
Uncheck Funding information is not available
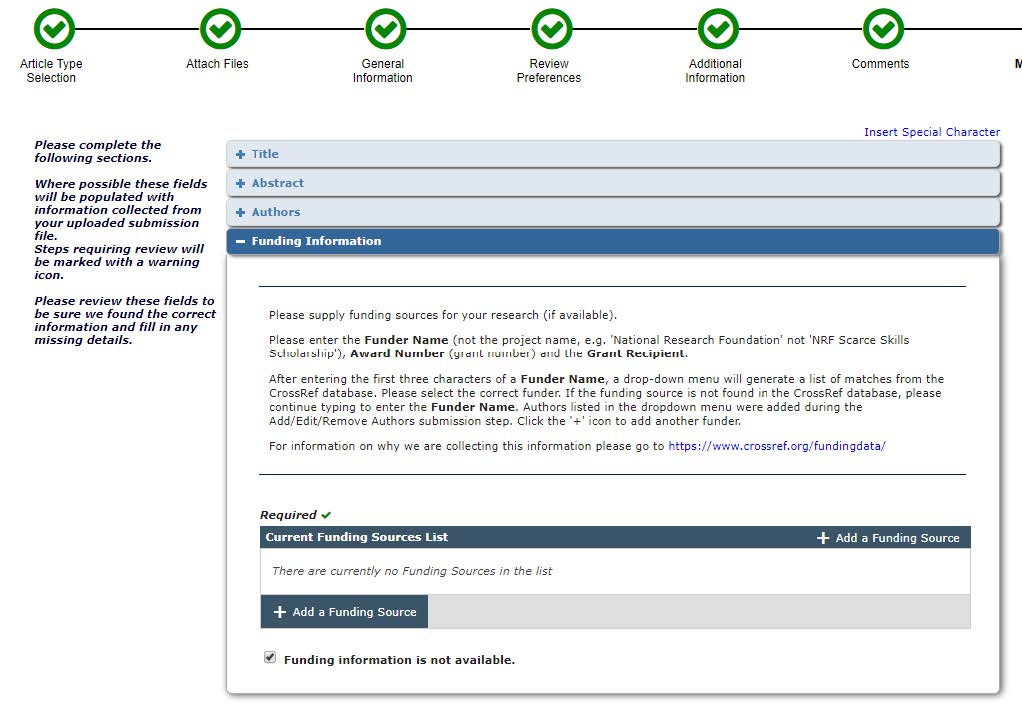[270, 658]
